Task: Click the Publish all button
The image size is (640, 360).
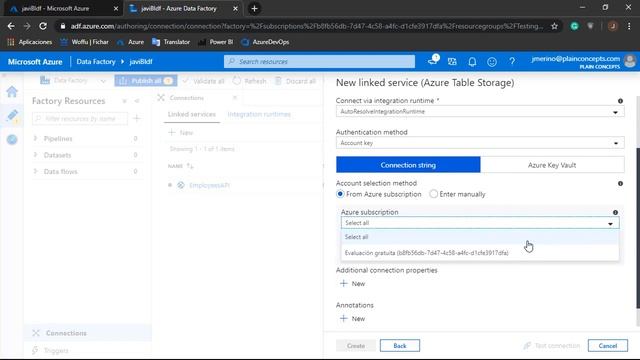Action: pos(146,81)
